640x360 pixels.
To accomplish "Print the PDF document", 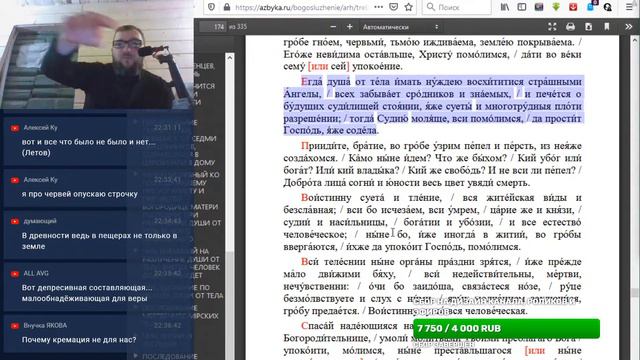I will click(x=571, y=27).
